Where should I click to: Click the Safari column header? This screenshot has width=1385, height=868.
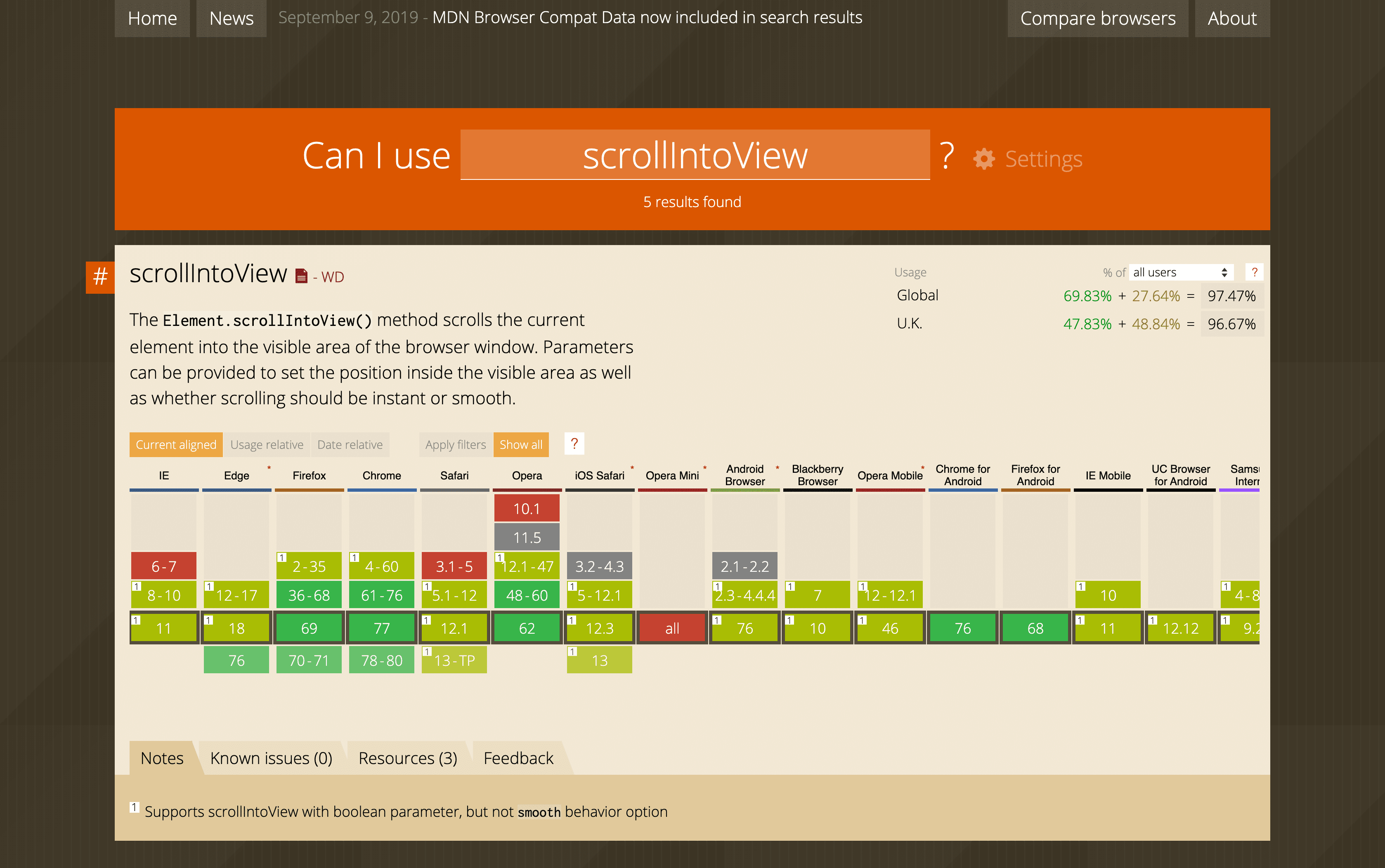pos(454,475)
